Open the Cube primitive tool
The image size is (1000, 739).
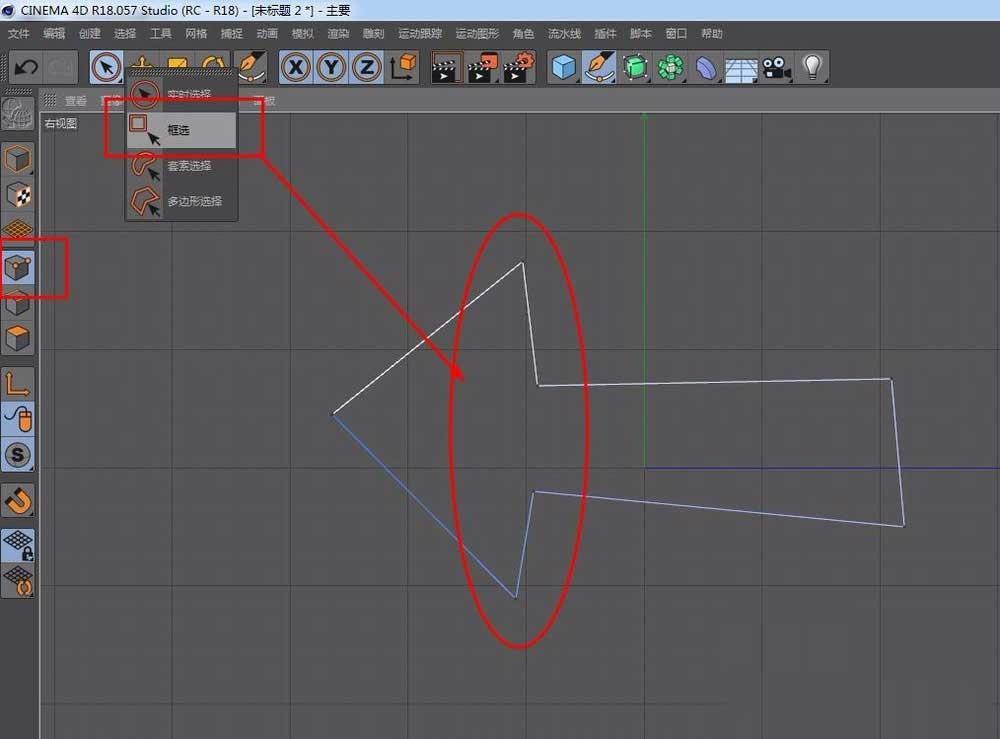tap(563, 67)
